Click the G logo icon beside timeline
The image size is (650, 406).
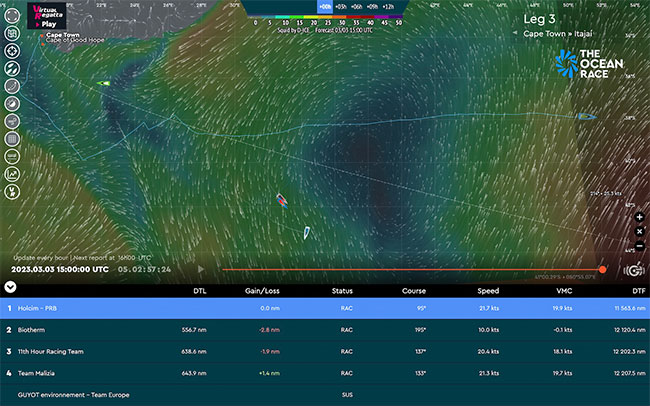pyautogui.click(x=633, y=270)
